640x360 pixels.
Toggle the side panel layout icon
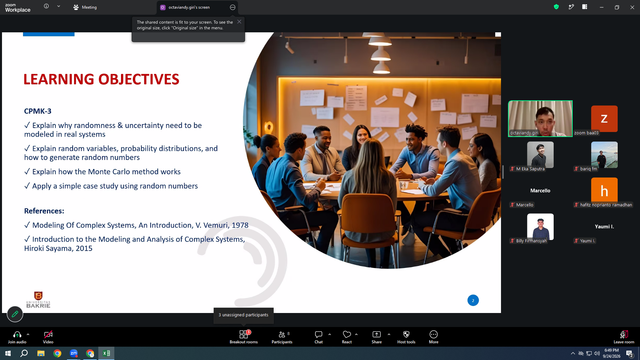[585, 7]
